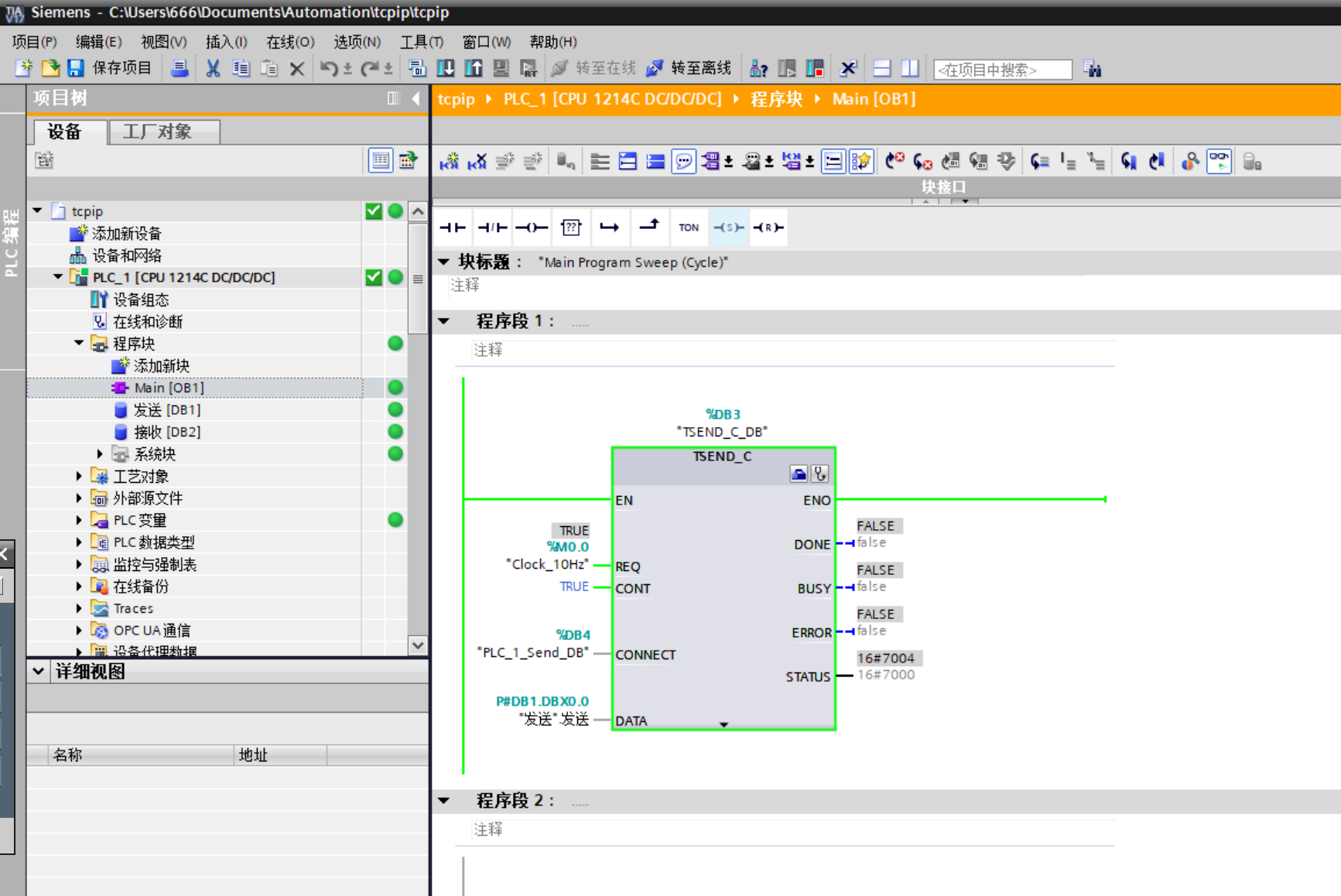1341x896 pixels.
Task: Click the Copy icon in the toolbar
Action: 241,68
